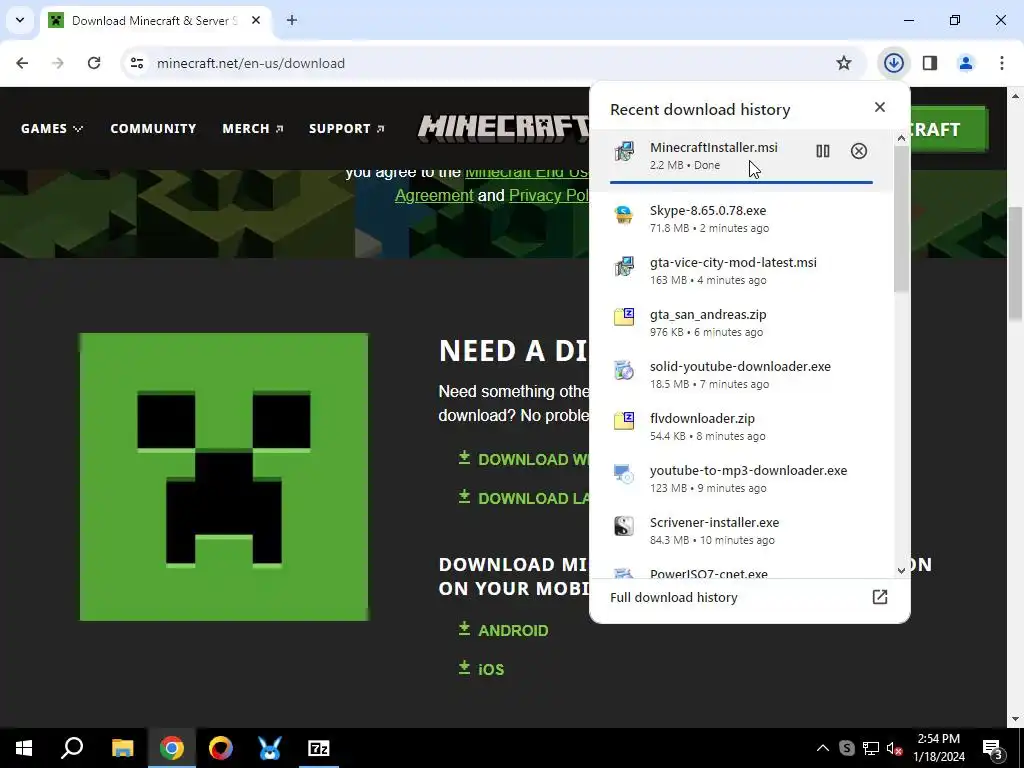Click the Minecraft logo in header
The image size is (1024, 768).
pos(503,128)
